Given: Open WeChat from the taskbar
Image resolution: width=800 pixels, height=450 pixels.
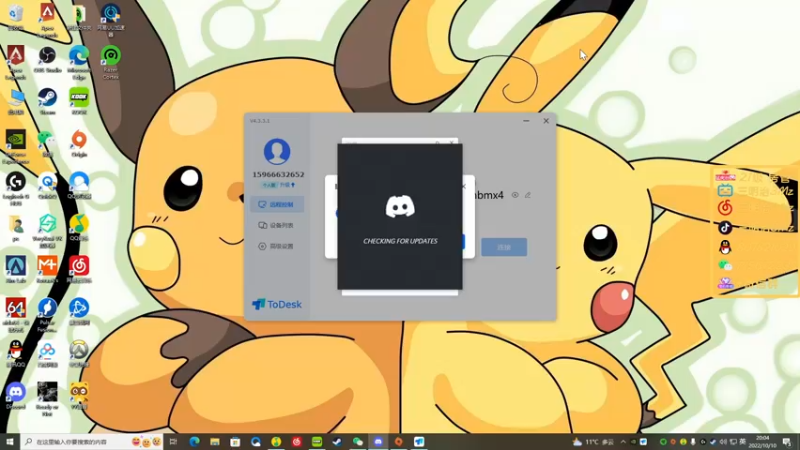Looking at the screenshot, I should click(358, 441).
